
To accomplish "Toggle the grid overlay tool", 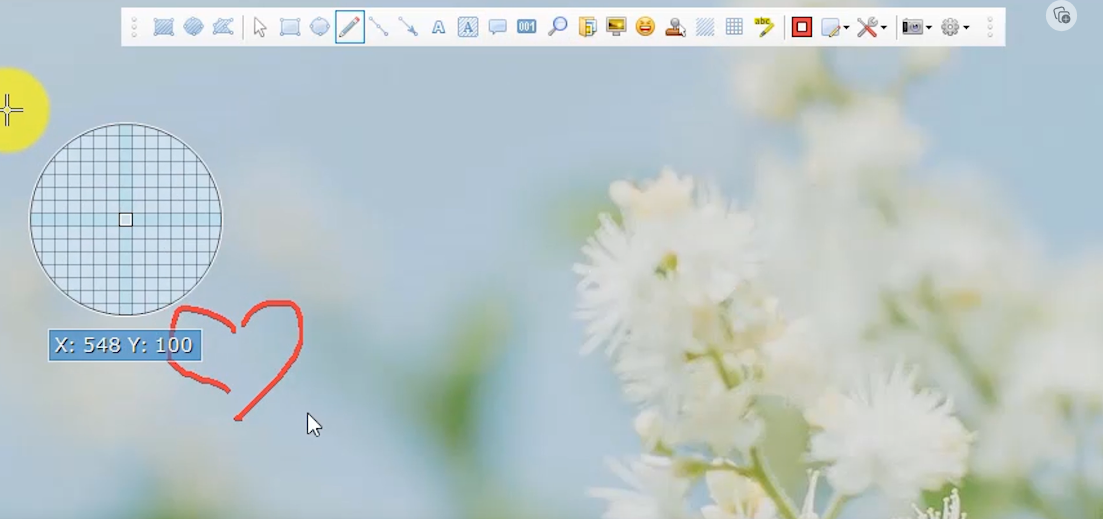I will pos(734,28).
